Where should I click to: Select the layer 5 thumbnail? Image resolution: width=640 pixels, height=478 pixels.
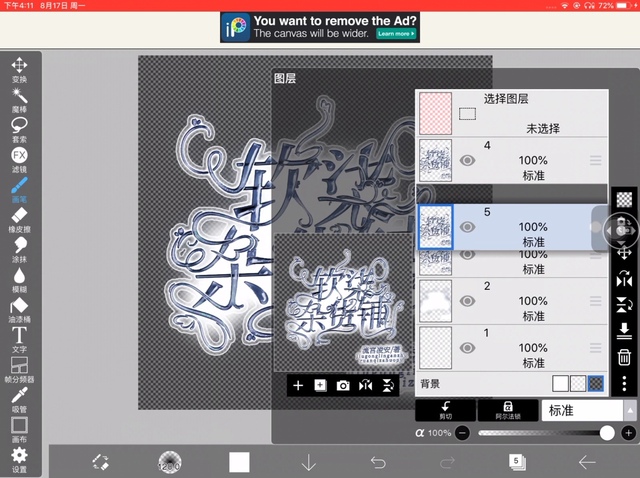coord(436,227)
